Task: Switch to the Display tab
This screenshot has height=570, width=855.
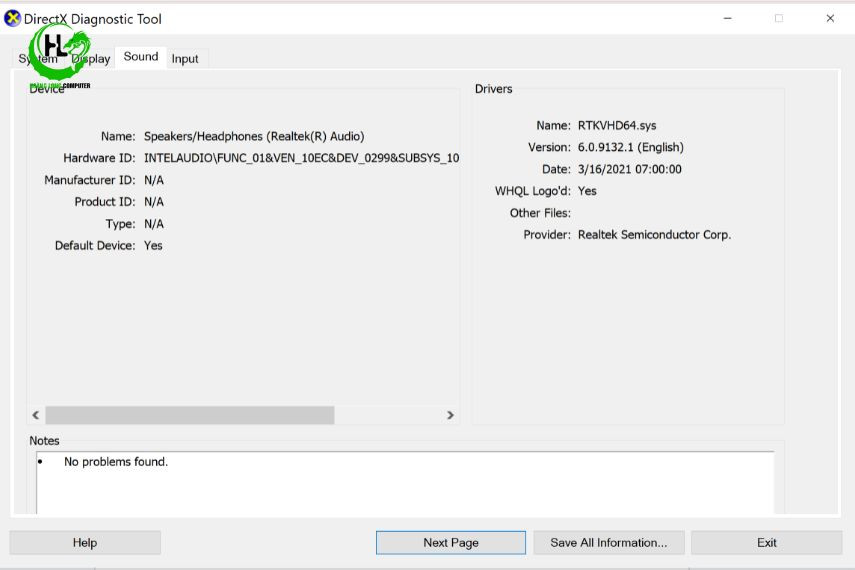Action: (91, 58)
